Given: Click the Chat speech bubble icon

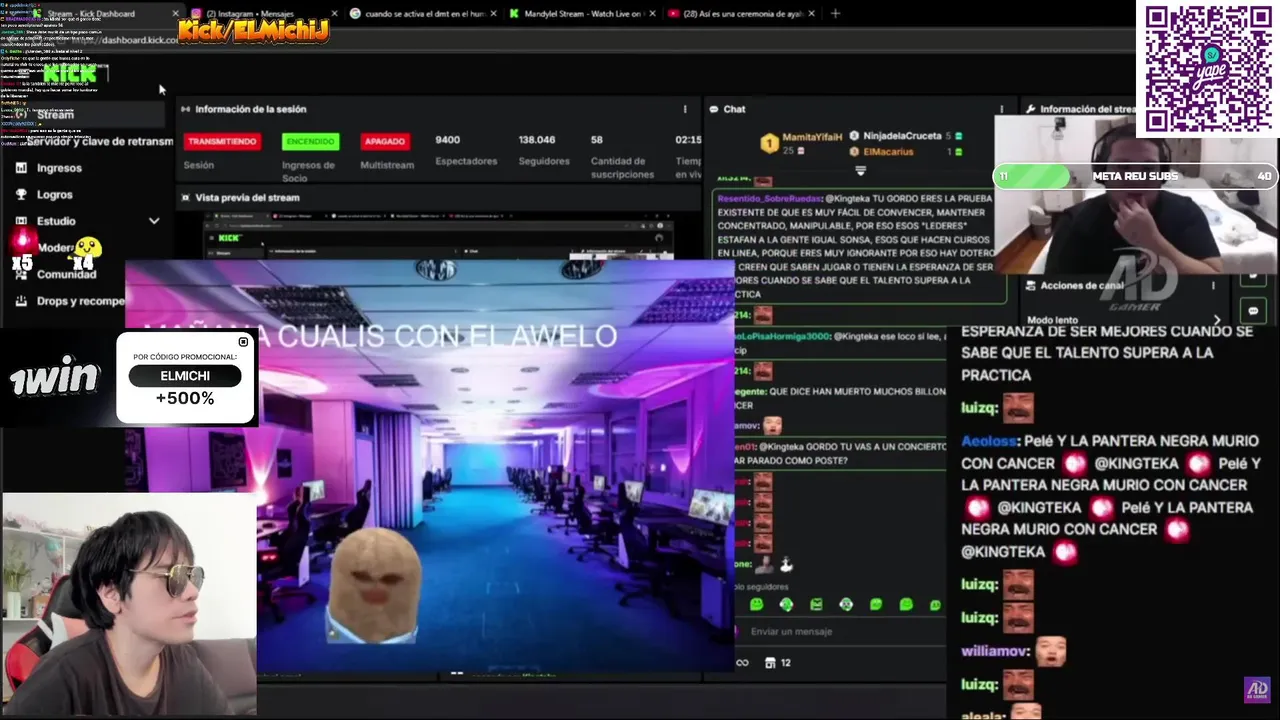Looking at the screenshot, I should [713, 109].
